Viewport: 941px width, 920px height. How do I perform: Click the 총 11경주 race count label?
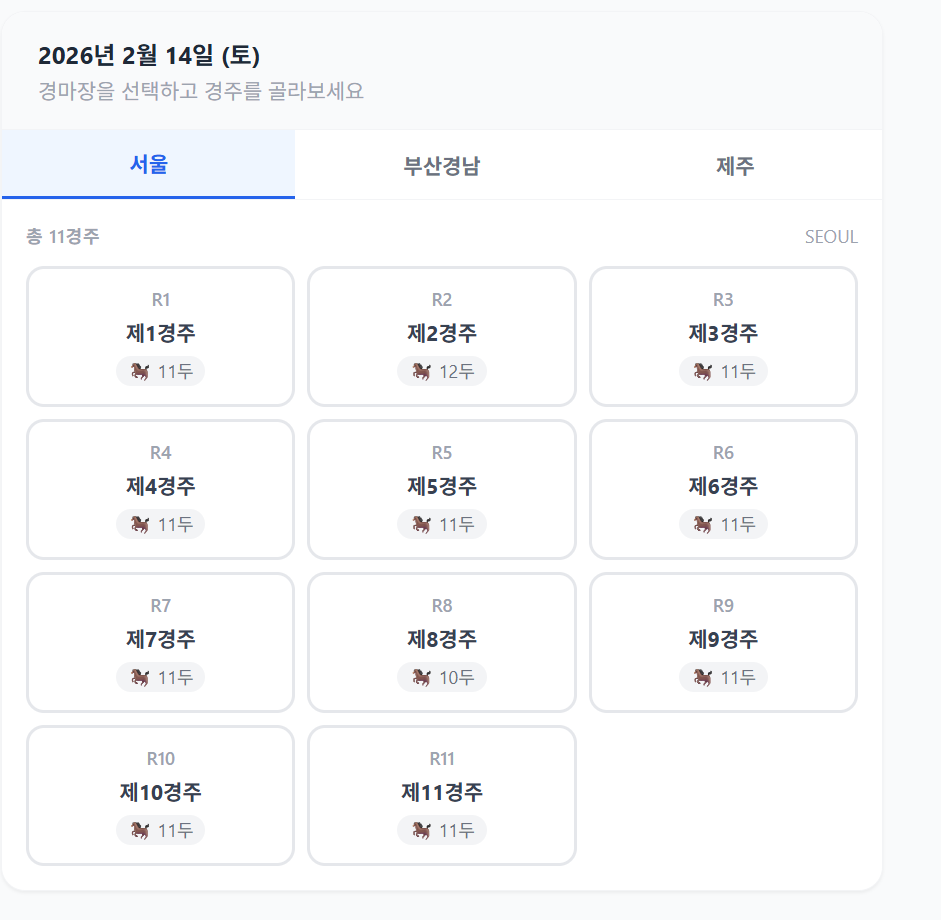click(62, 236)
